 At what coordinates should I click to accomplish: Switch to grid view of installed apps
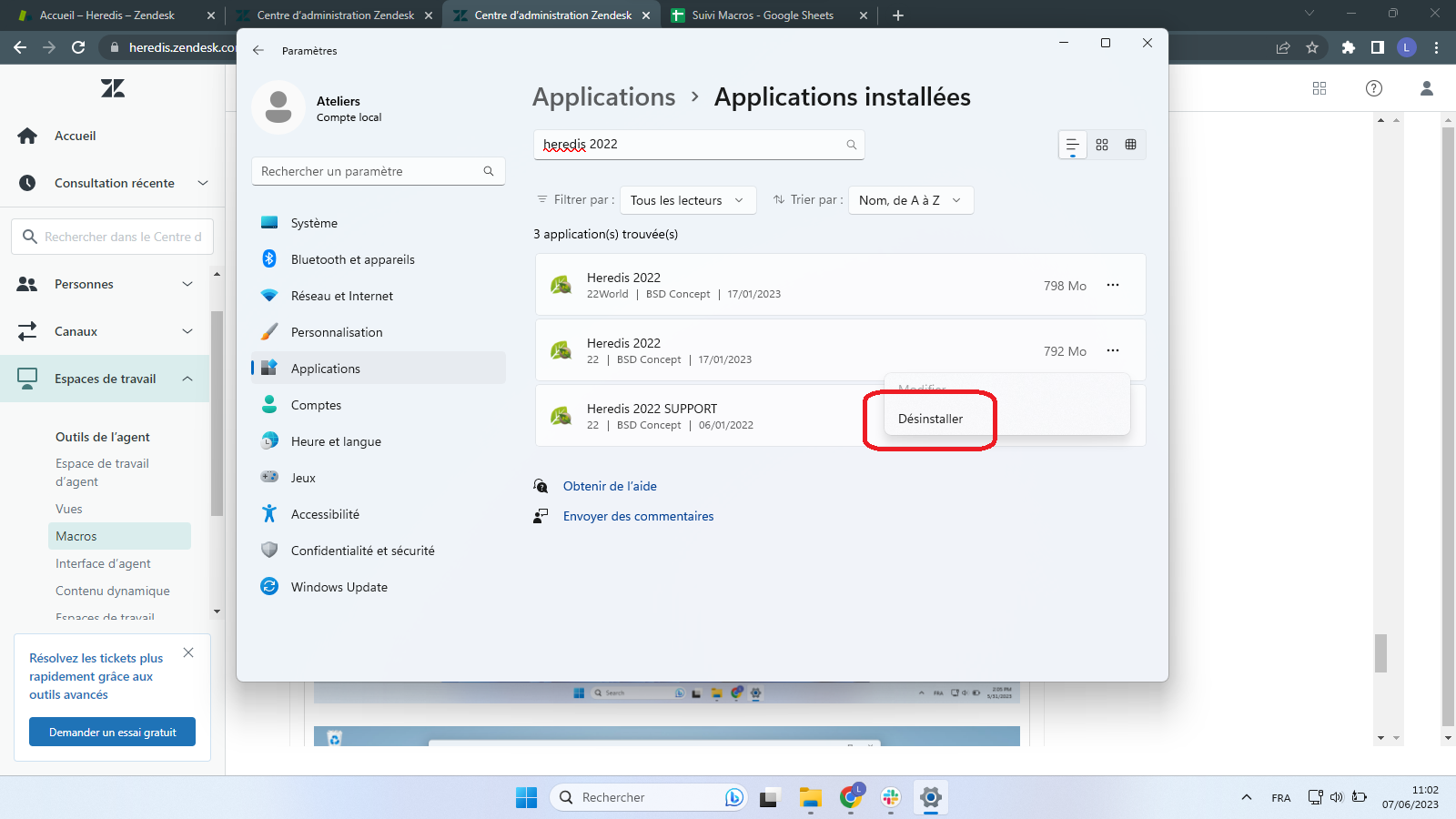[x=1102, y=145]
